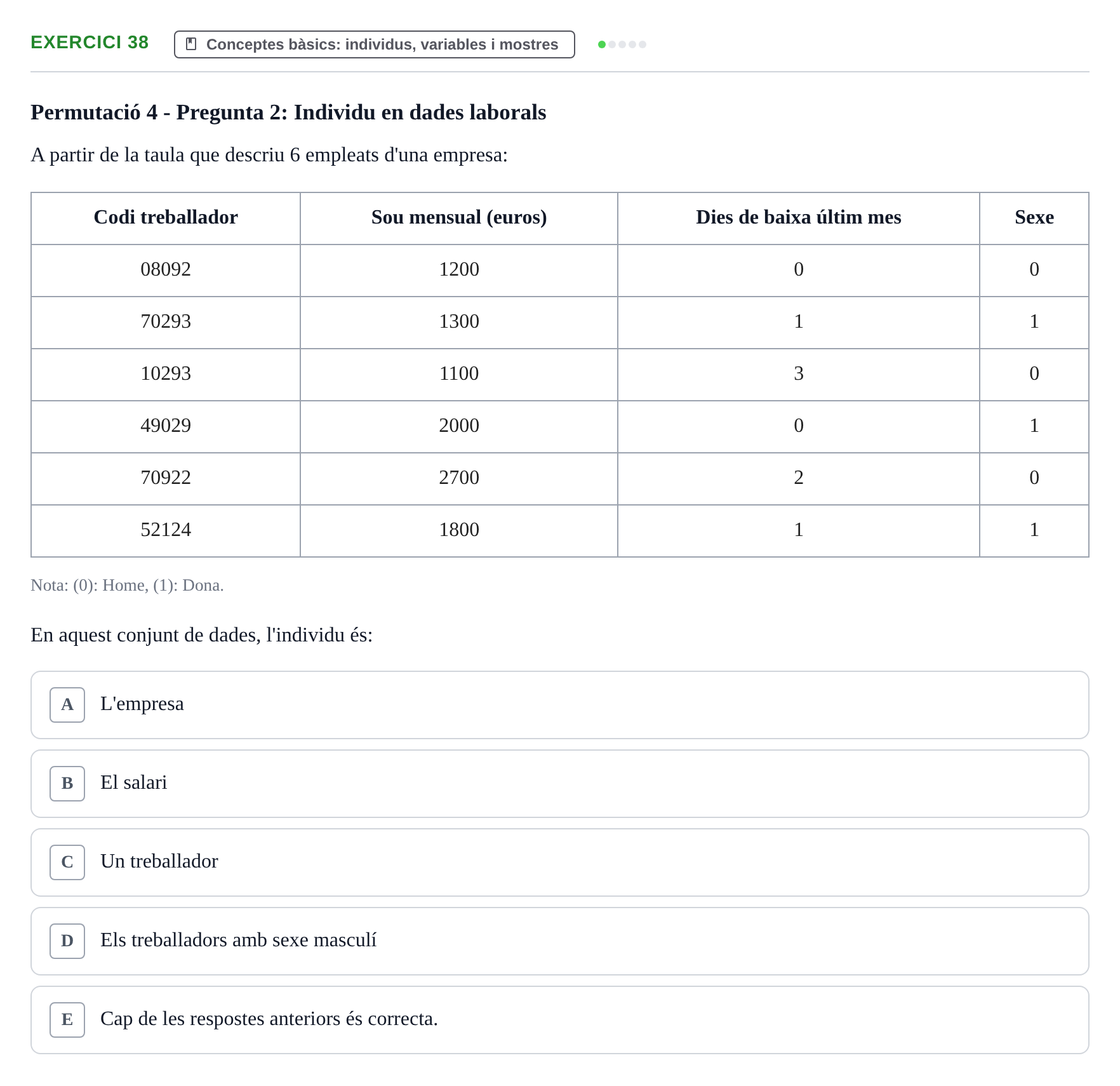Click worker code 52124 cell
Screen dimensions: 1120x1086
[x=166, y=530]
